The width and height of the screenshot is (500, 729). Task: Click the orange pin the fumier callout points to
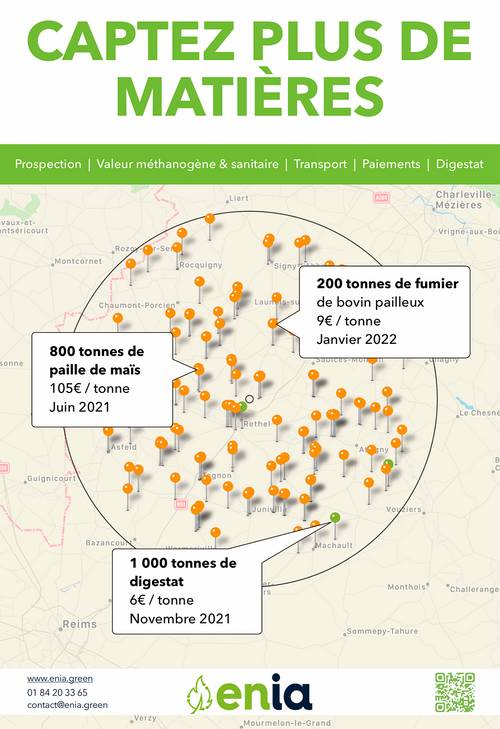pyautogui.click(x=273, y=323)
